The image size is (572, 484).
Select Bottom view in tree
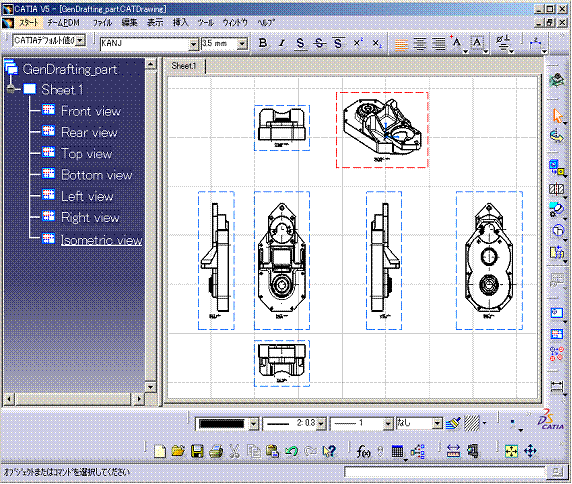(x=97, y=175)
